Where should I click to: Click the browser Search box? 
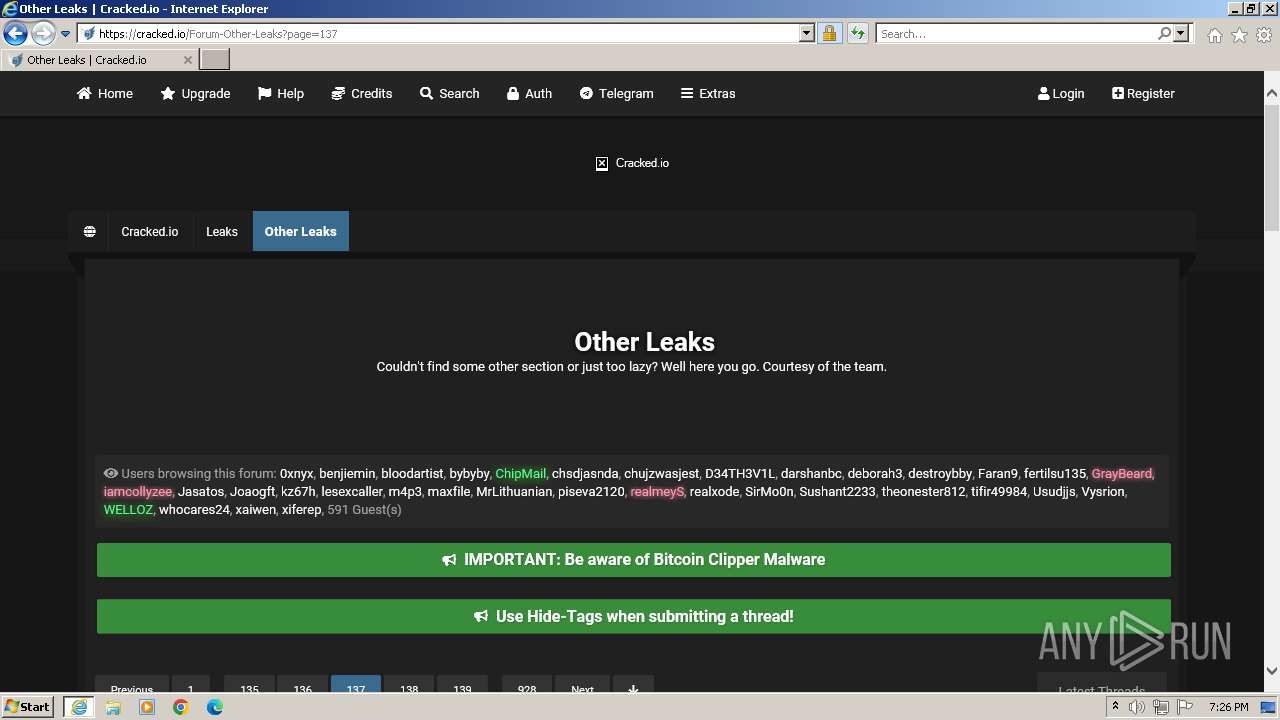tap(1015, 33)
